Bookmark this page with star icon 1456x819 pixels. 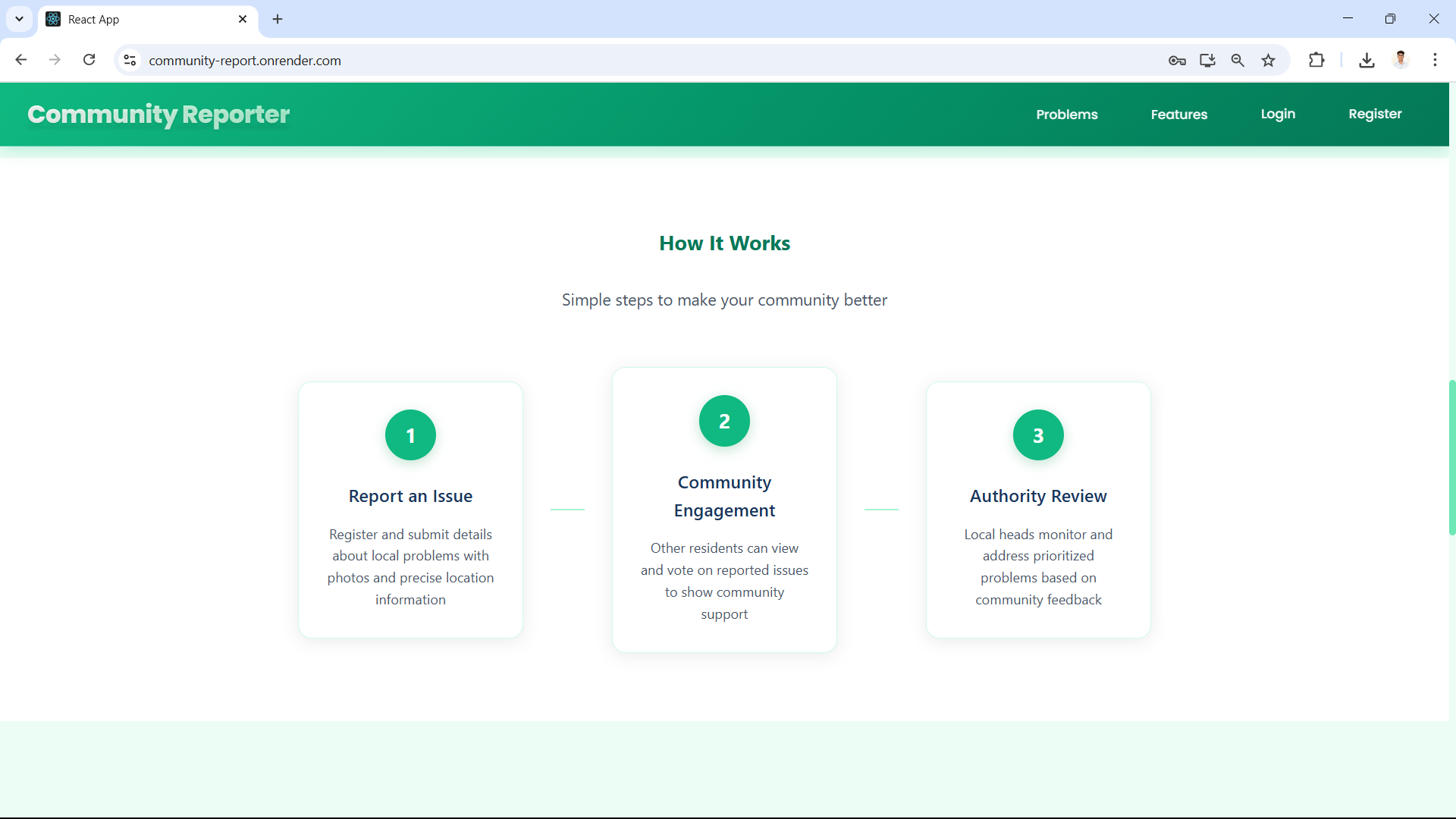1269,61
